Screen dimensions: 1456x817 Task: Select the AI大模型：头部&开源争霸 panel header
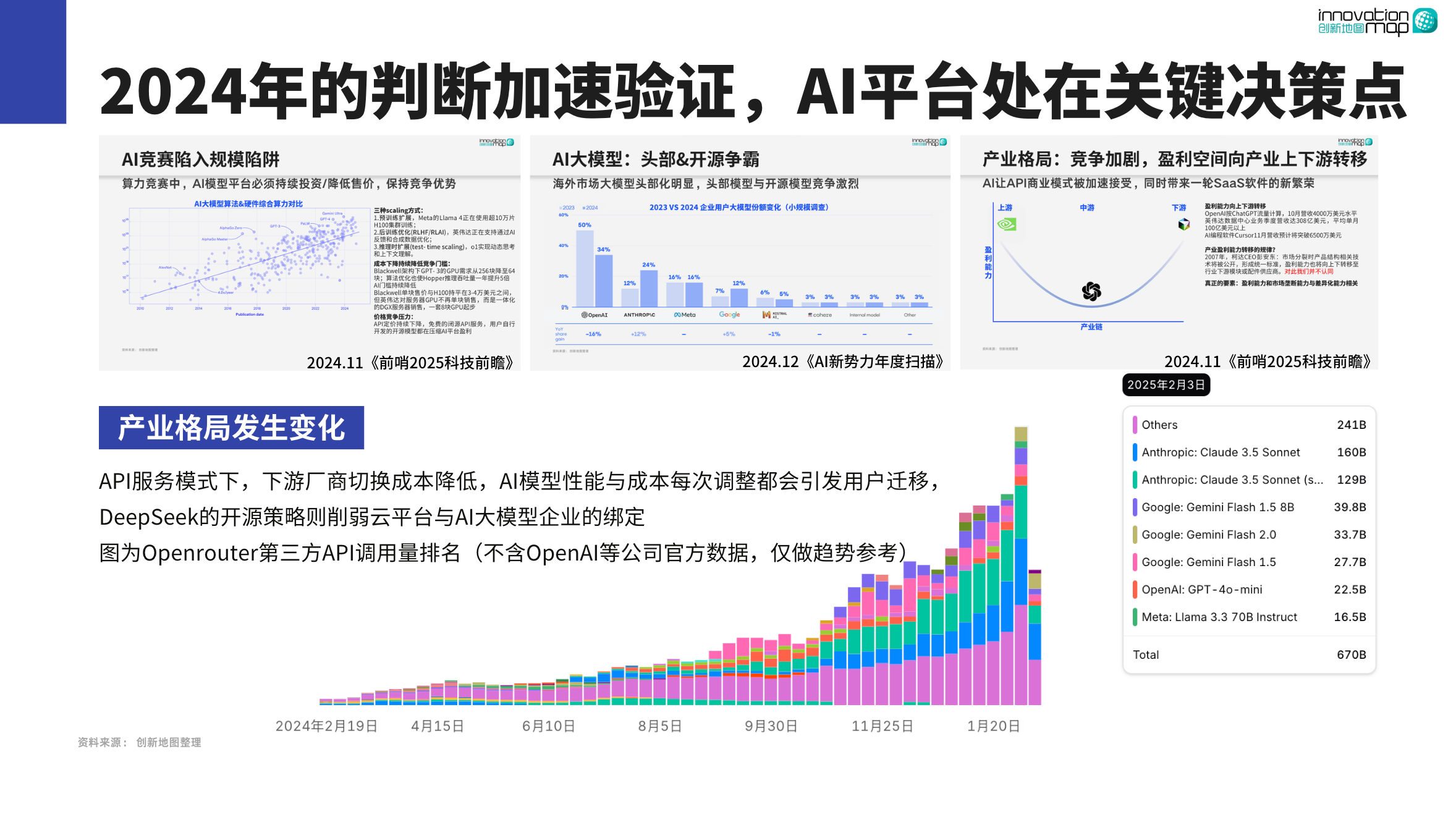click(x=658, y=158)
